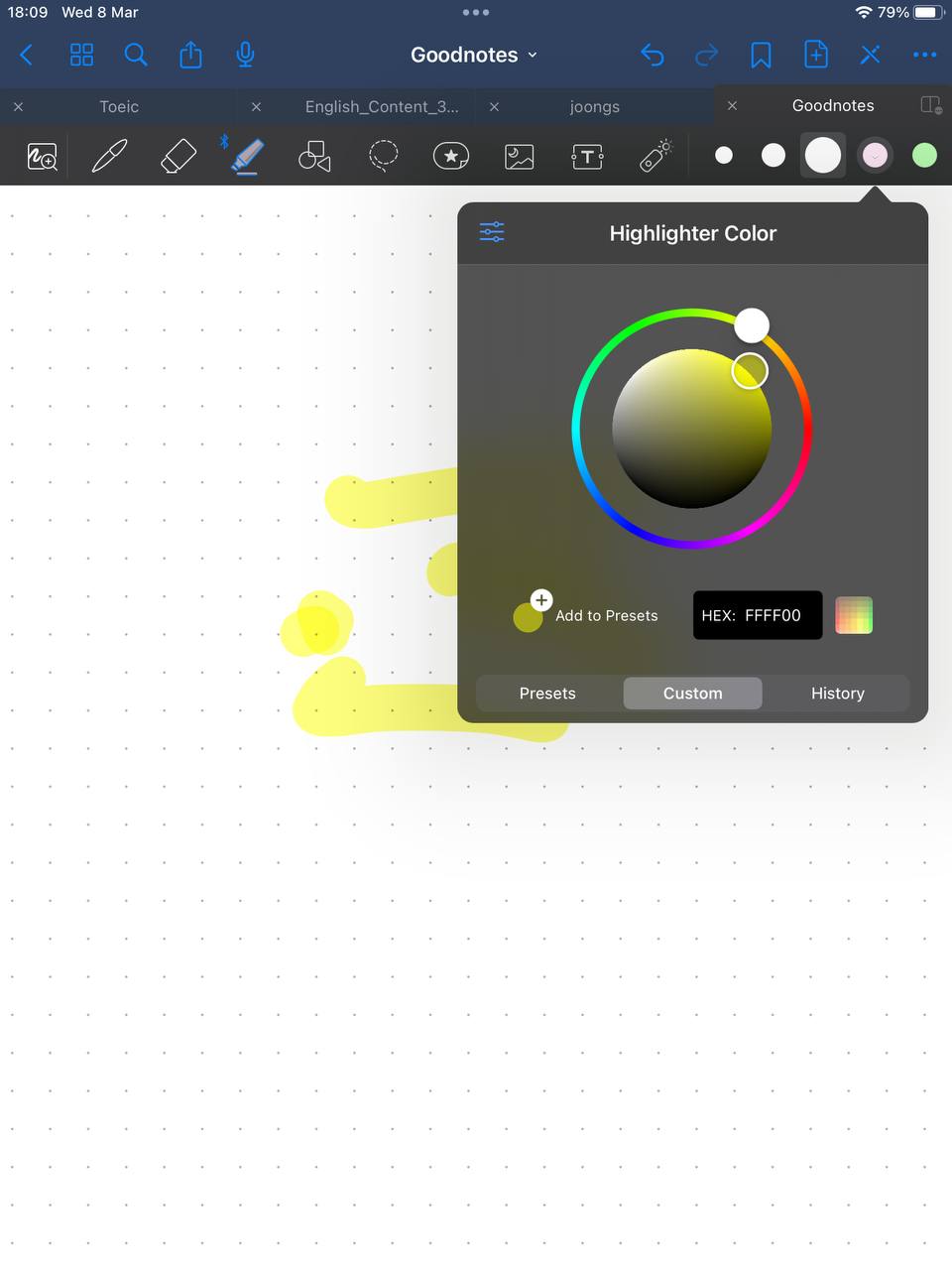This screenshot has width=952, height=1270.
Task: Open color slider settings in popup
Action: pos(492,232)
